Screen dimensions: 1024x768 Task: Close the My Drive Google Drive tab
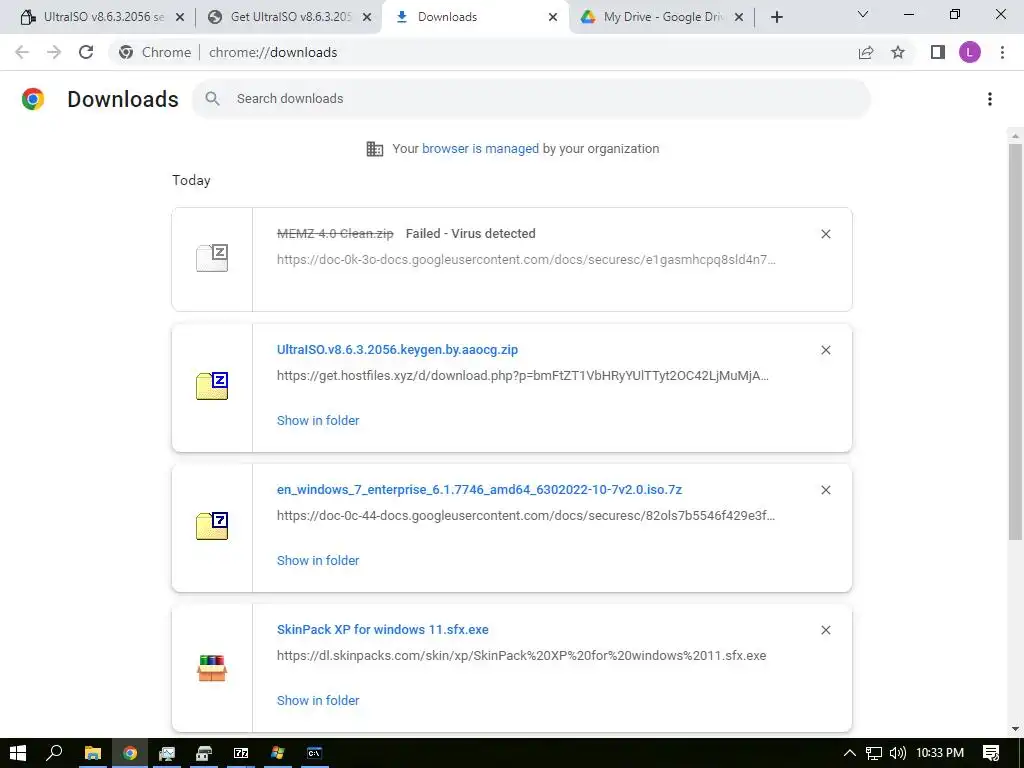coord(739,17)
